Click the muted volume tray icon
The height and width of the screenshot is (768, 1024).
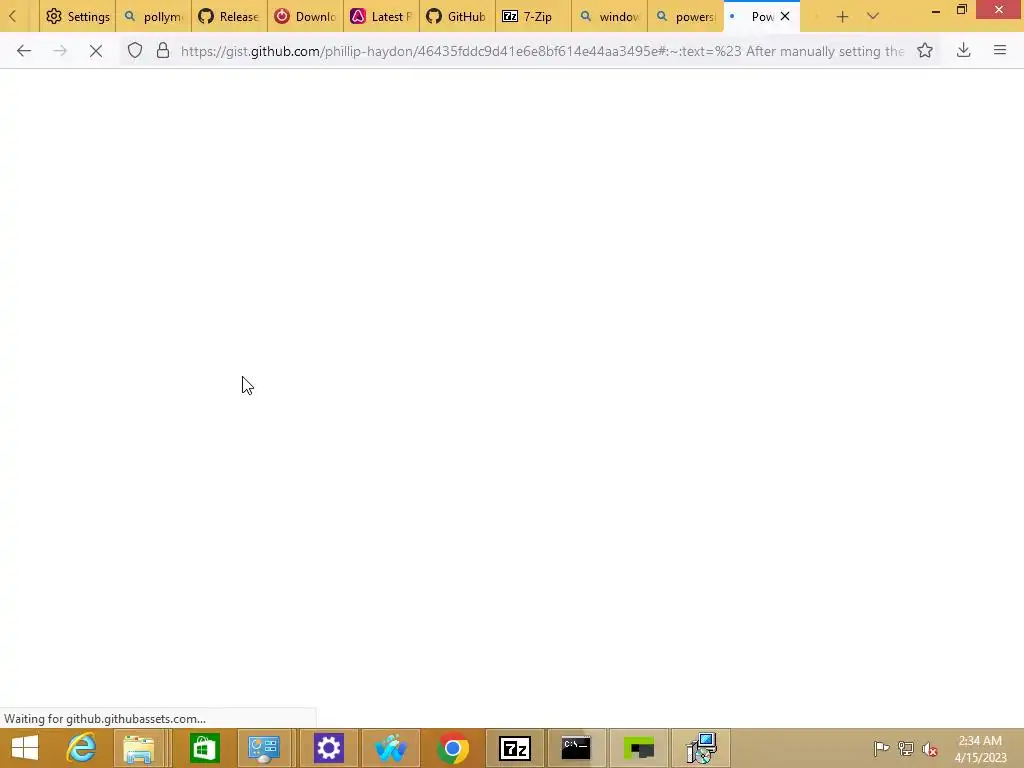930,749
